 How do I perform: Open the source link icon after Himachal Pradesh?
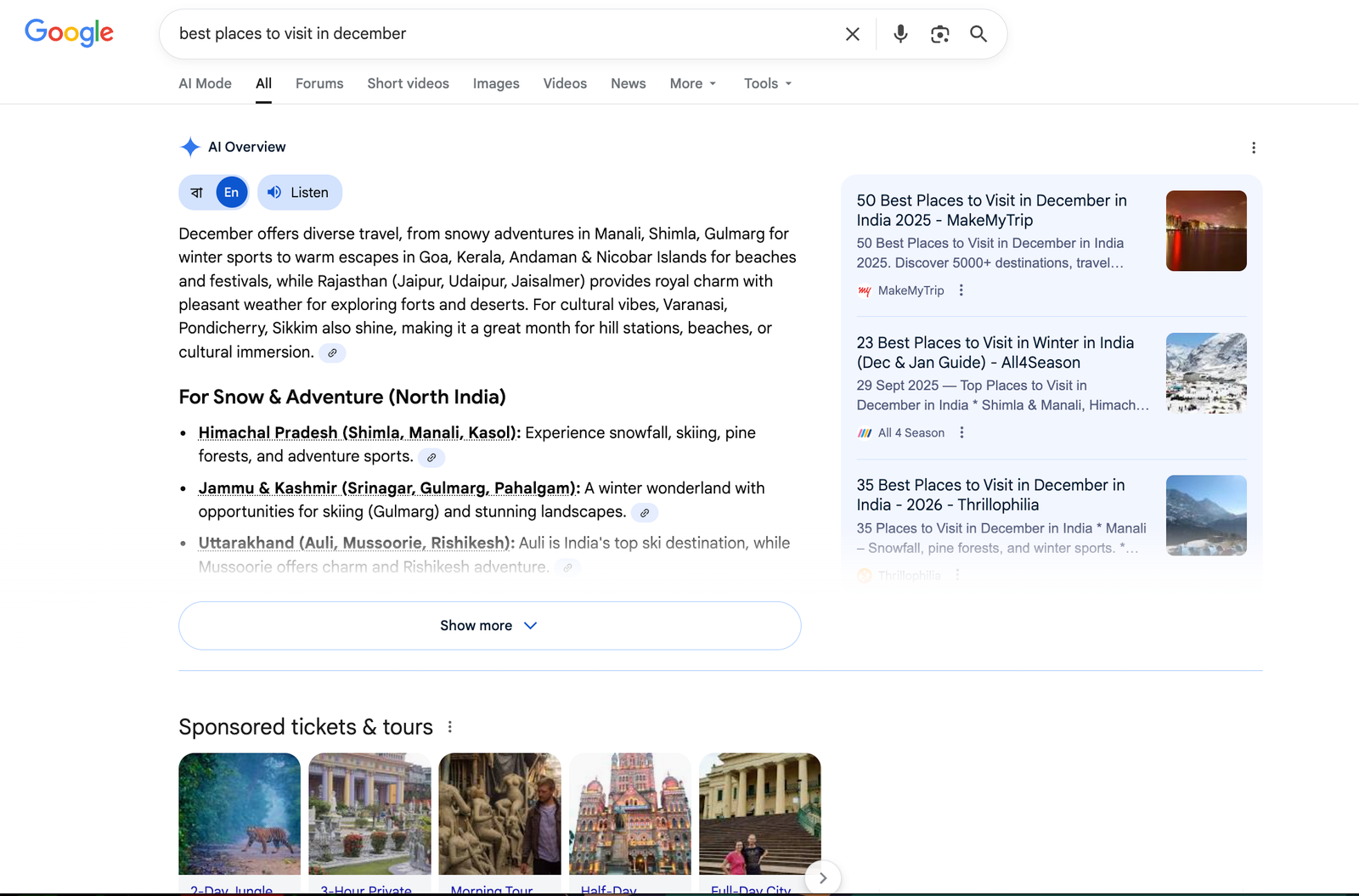431,457
